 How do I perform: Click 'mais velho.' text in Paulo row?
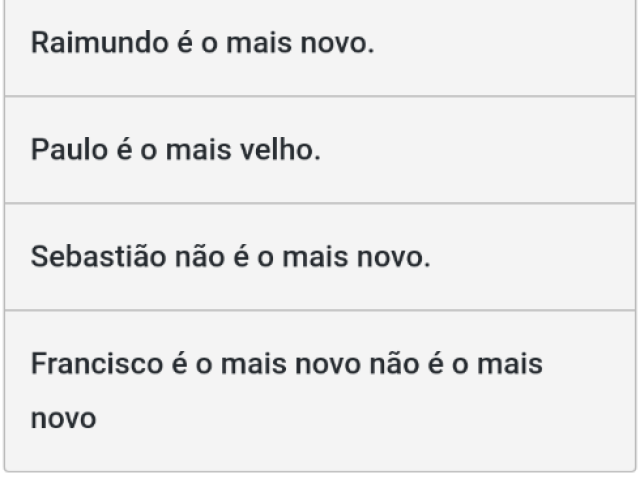243,149
